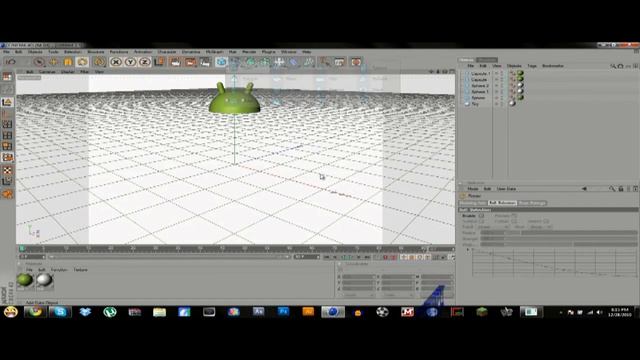Image resolution: width=640 pixels, height=360 pixels.
Task: Toggle the Z axis lock
Action: click(x=144, y=62)
